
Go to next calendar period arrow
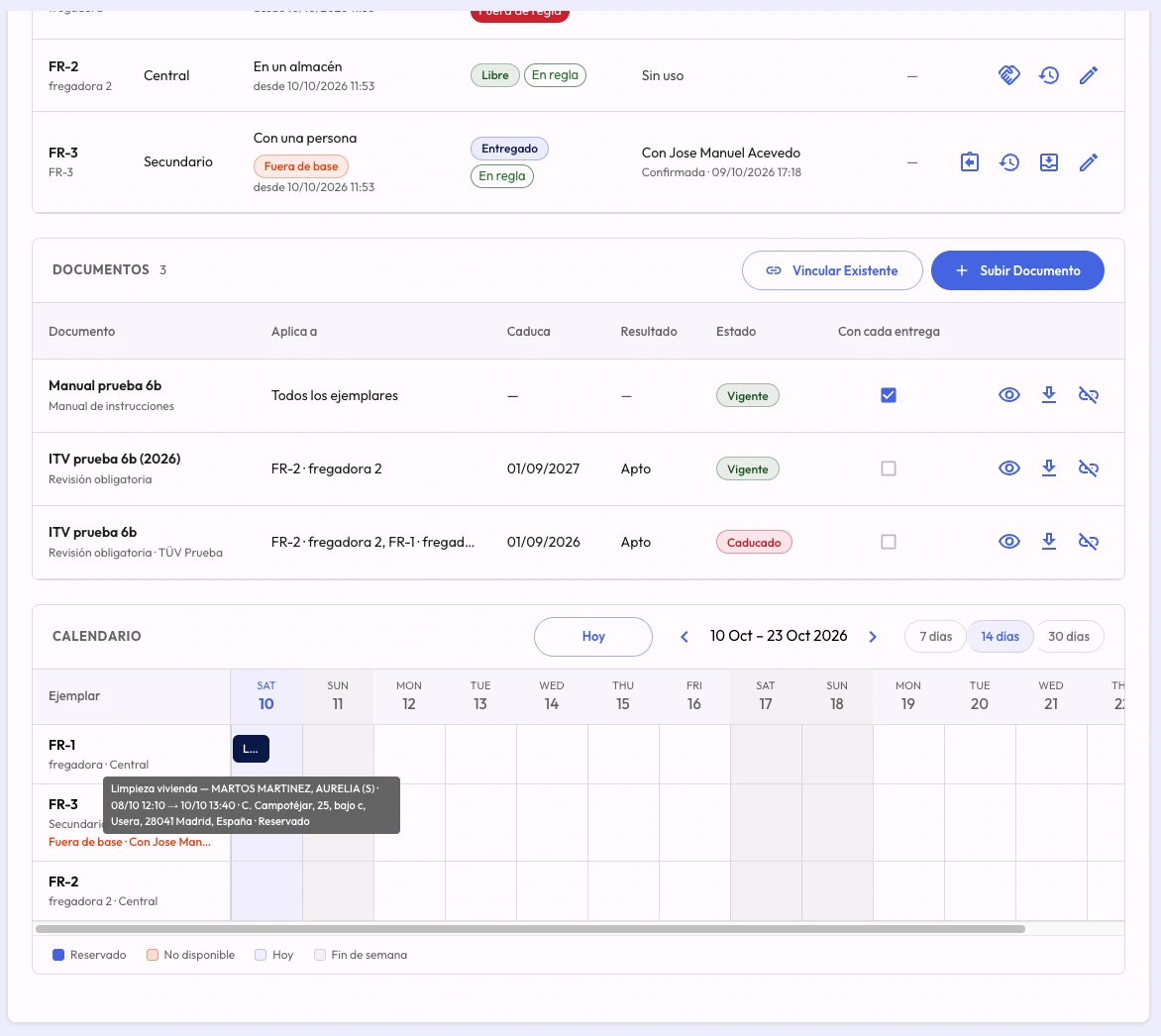[x=872, y=637]
